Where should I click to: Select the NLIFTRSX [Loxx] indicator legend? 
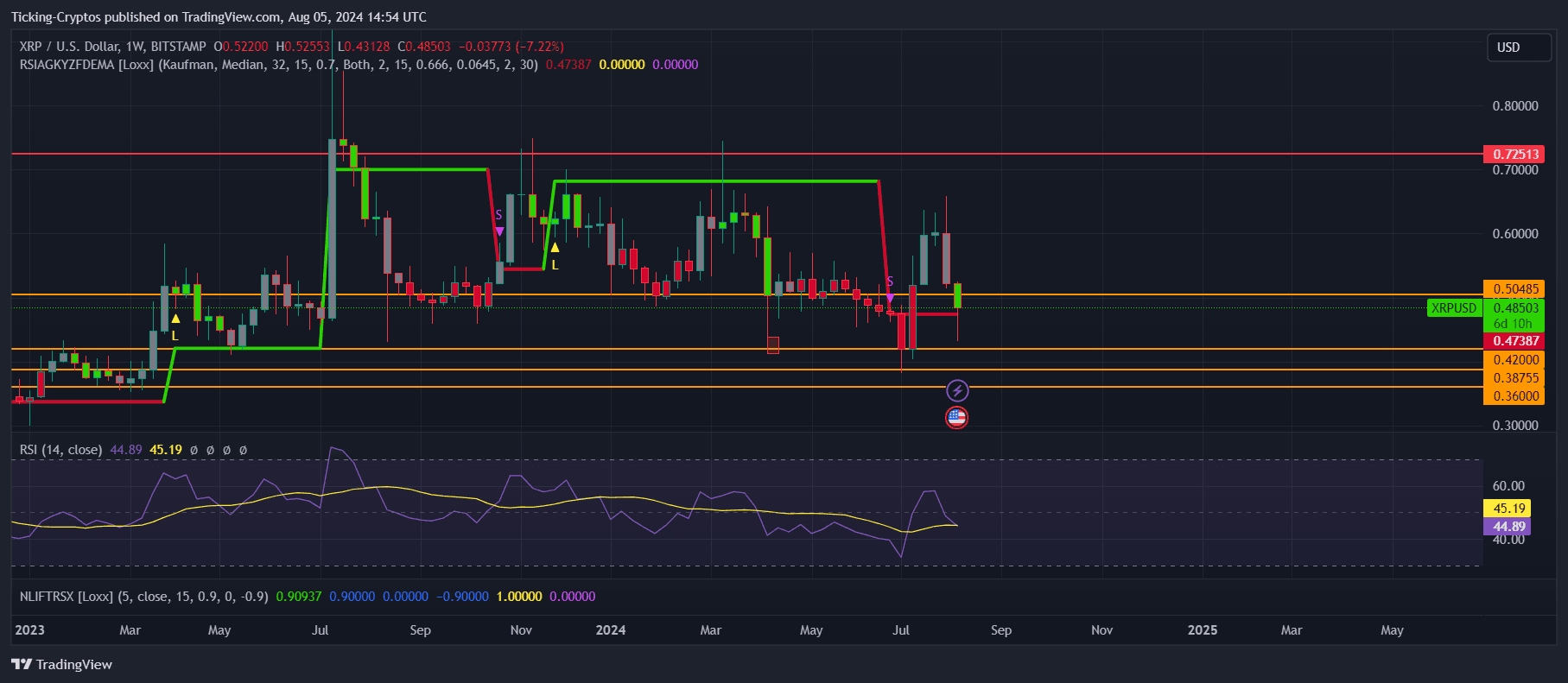pyautogui.click(x=143, y=597)
